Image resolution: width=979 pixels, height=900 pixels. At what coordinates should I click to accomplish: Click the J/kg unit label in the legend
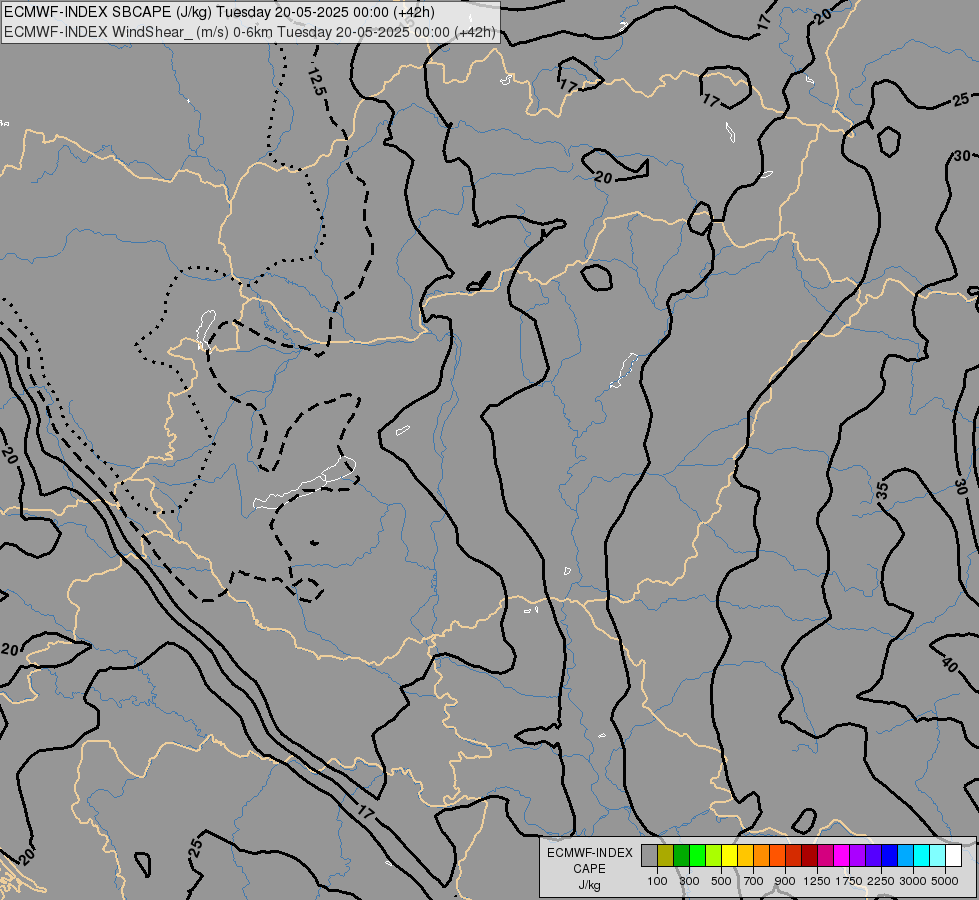click(x=589, y=886)
